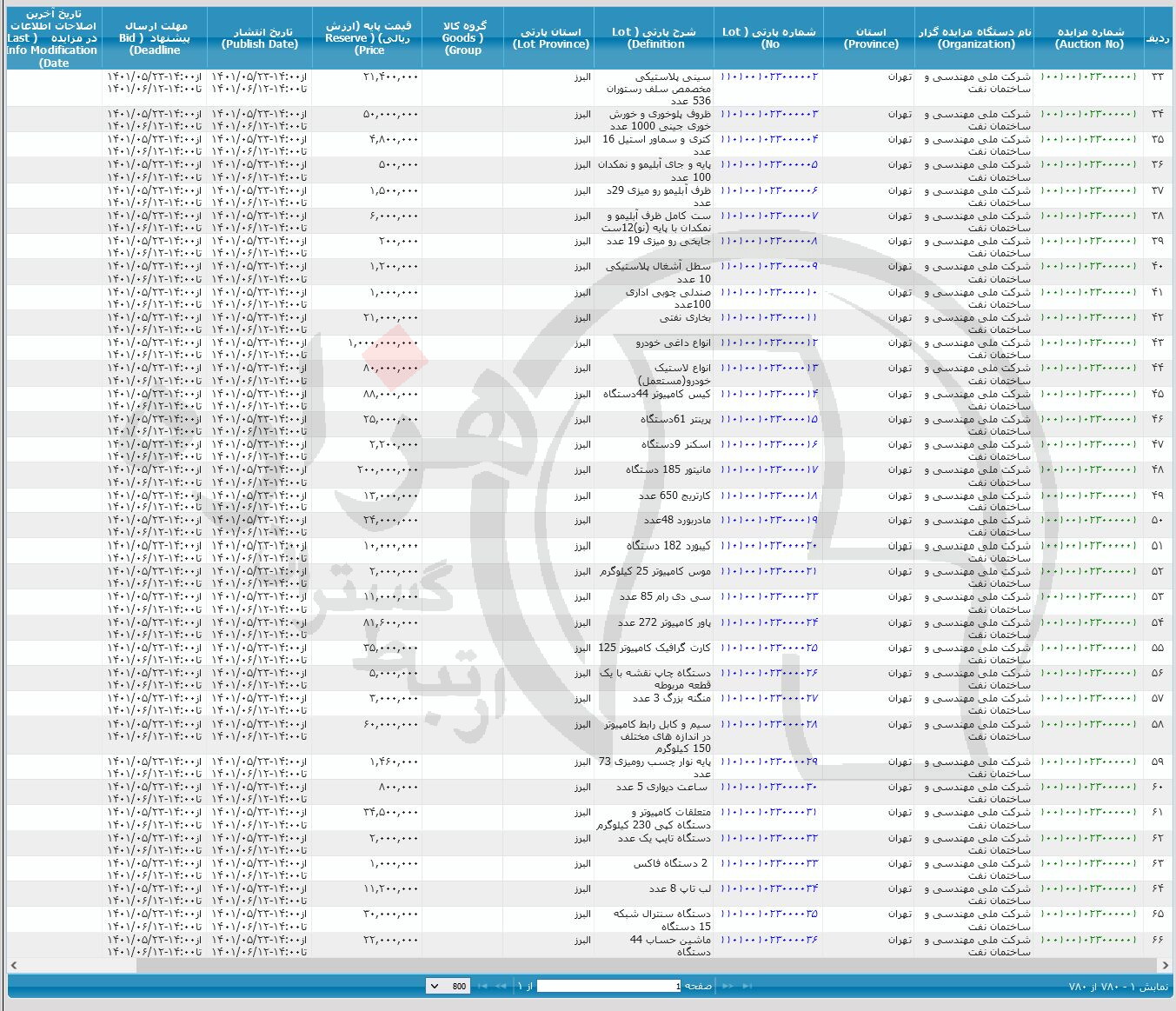Sort by Last Info Modification Date header

pyautogui.click(x=54, y=38)
